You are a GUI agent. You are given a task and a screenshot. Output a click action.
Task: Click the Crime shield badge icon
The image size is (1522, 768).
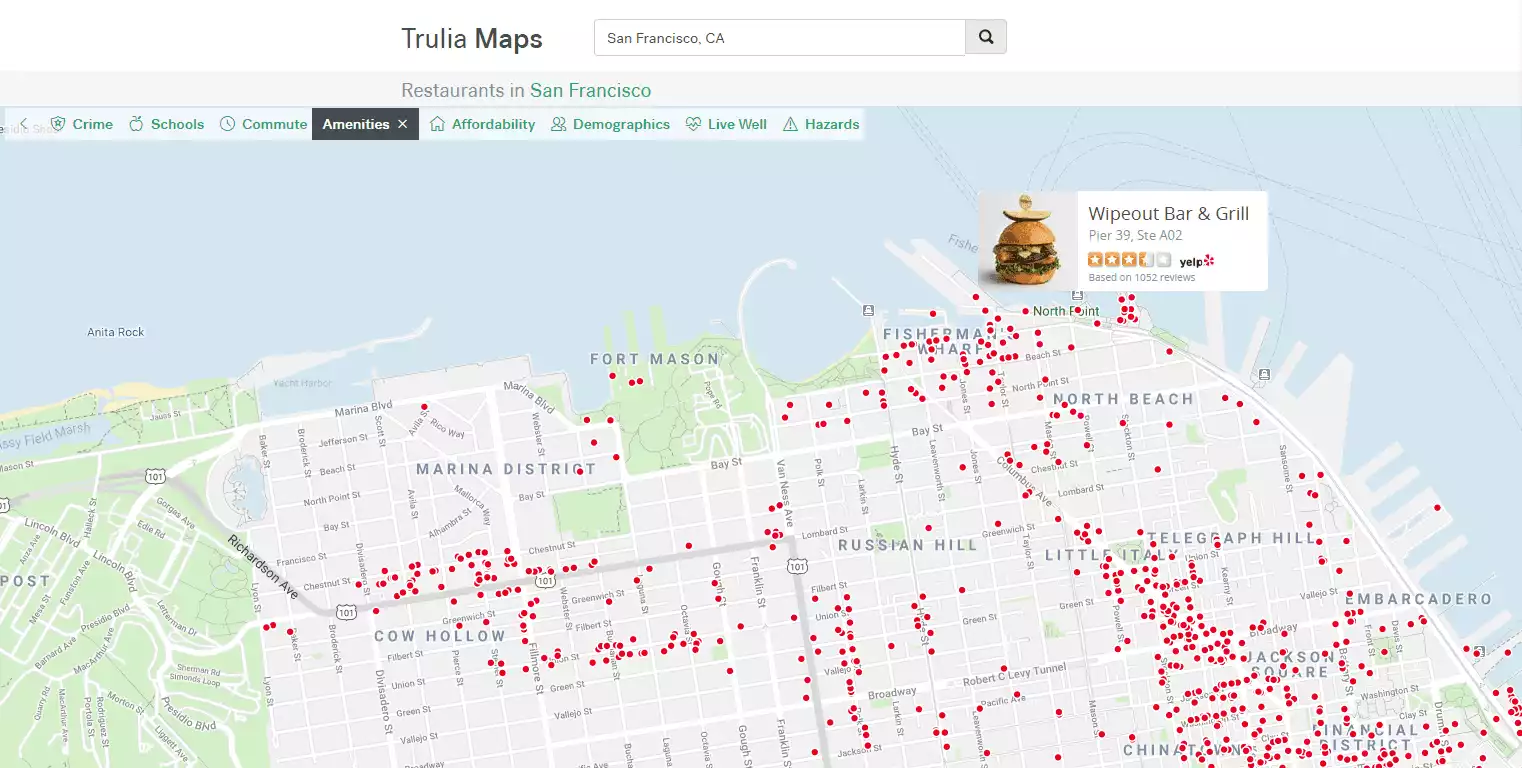coord(59,124)
